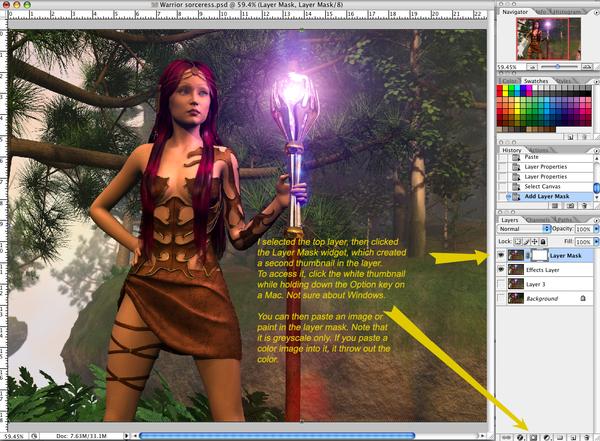Create new swatch via Swatches panel icon
The image size is (600, 441).
coord(571,137)
